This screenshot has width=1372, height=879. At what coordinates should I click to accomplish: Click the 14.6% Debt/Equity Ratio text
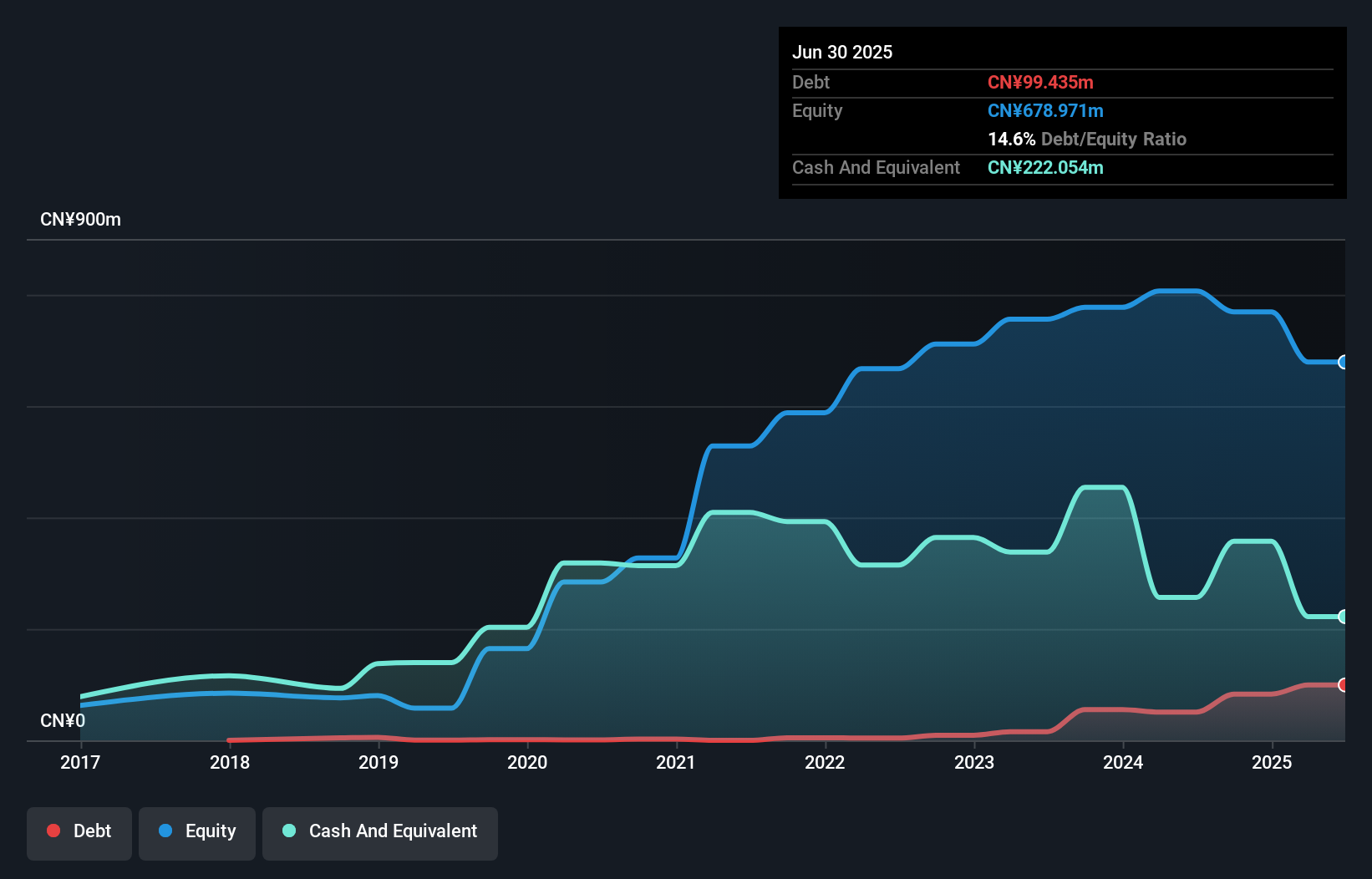[1087, 139]
